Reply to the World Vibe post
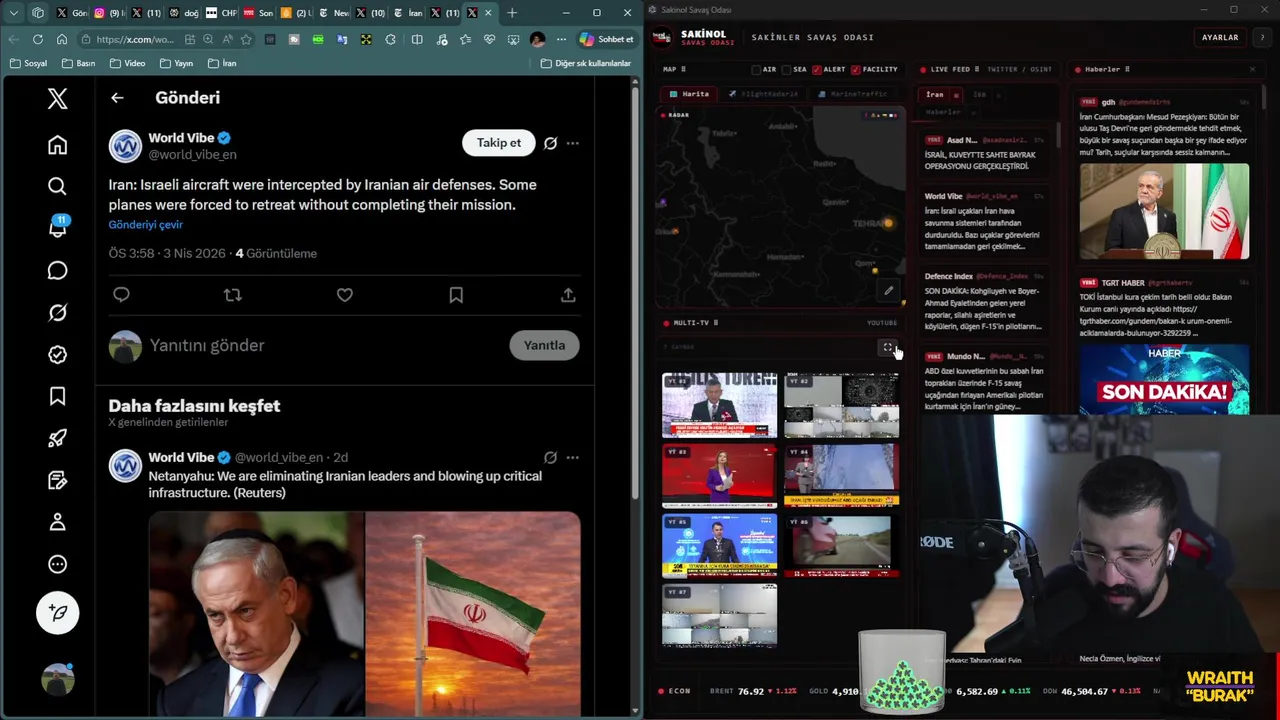The height and width of the screenshot is (720, 1280). coord(121,295)
